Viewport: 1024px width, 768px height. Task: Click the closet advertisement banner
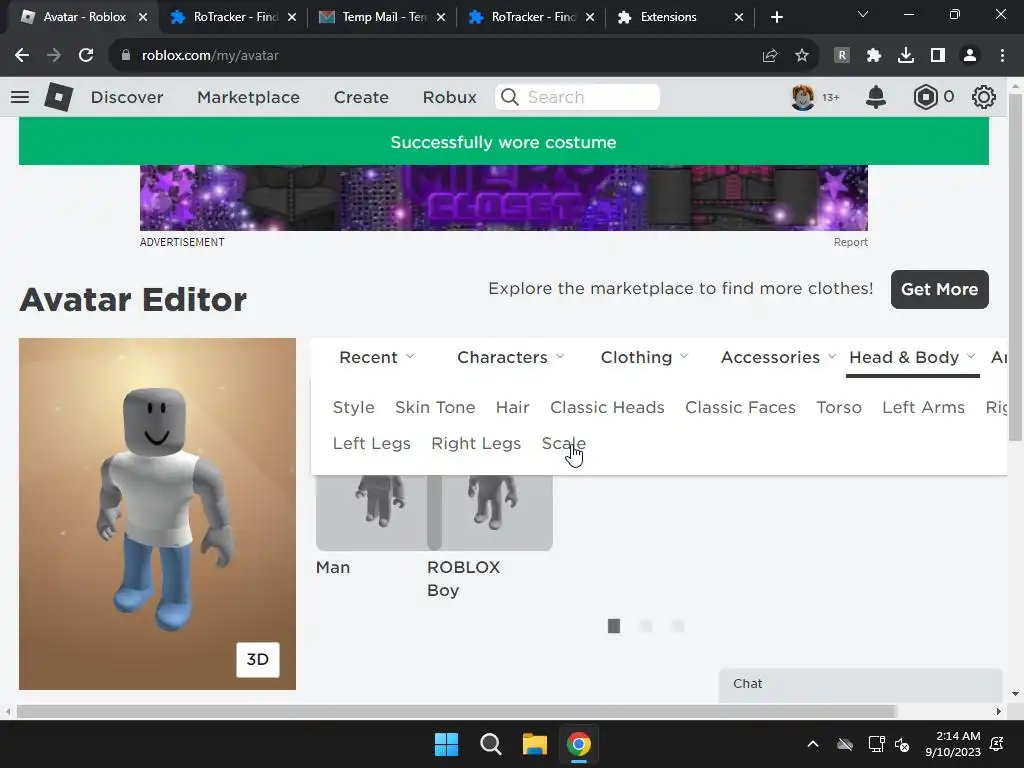[x=504, y=198]
